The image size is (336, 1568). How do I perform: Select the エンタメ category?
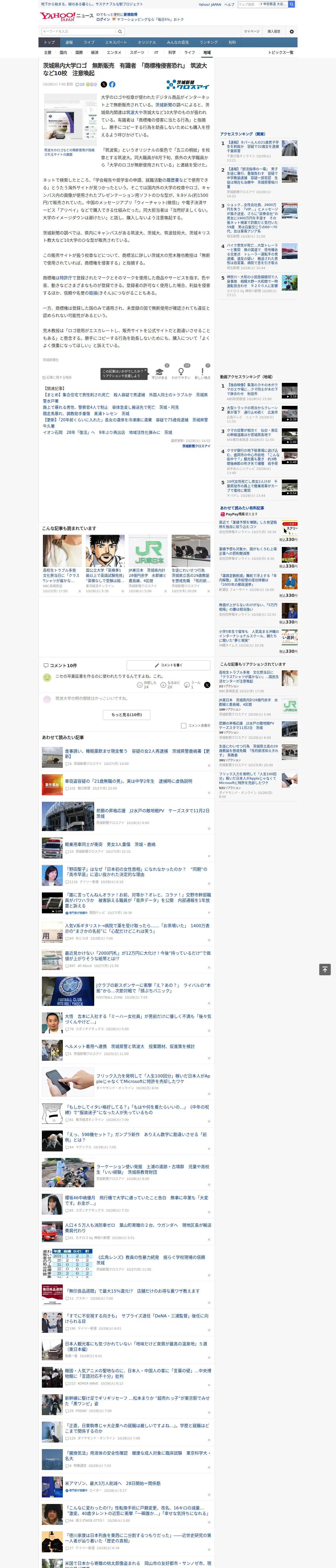[x=114, y=52]
